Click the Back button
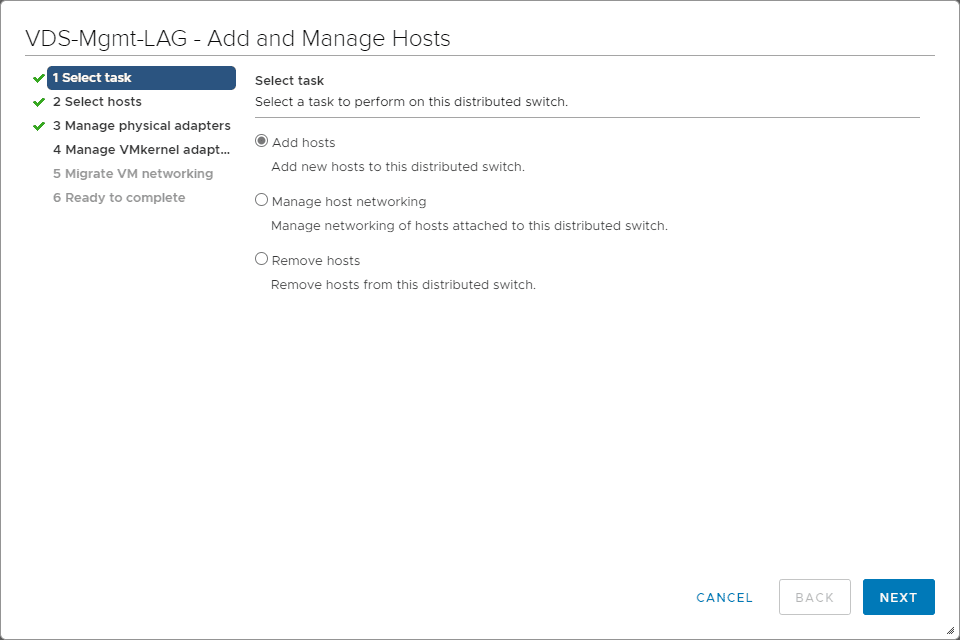Viewport: 960px width, 640px height. pyautogui.click(x=814, y=597)
